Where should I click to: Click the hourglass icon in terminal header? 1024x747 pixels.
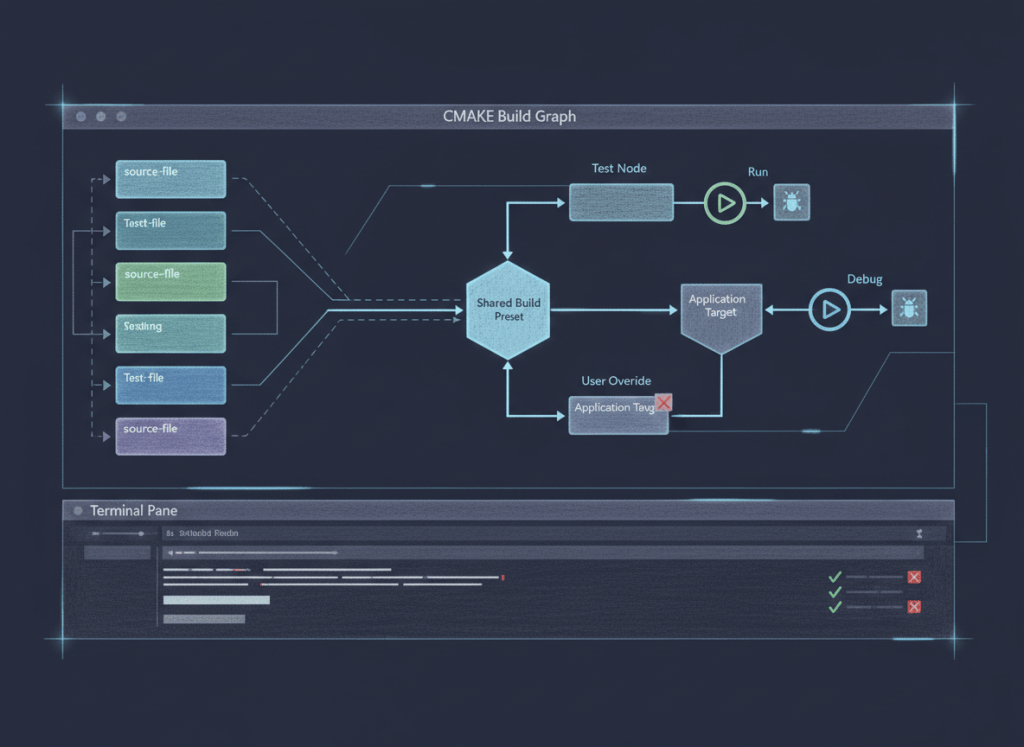coord(920,533)
